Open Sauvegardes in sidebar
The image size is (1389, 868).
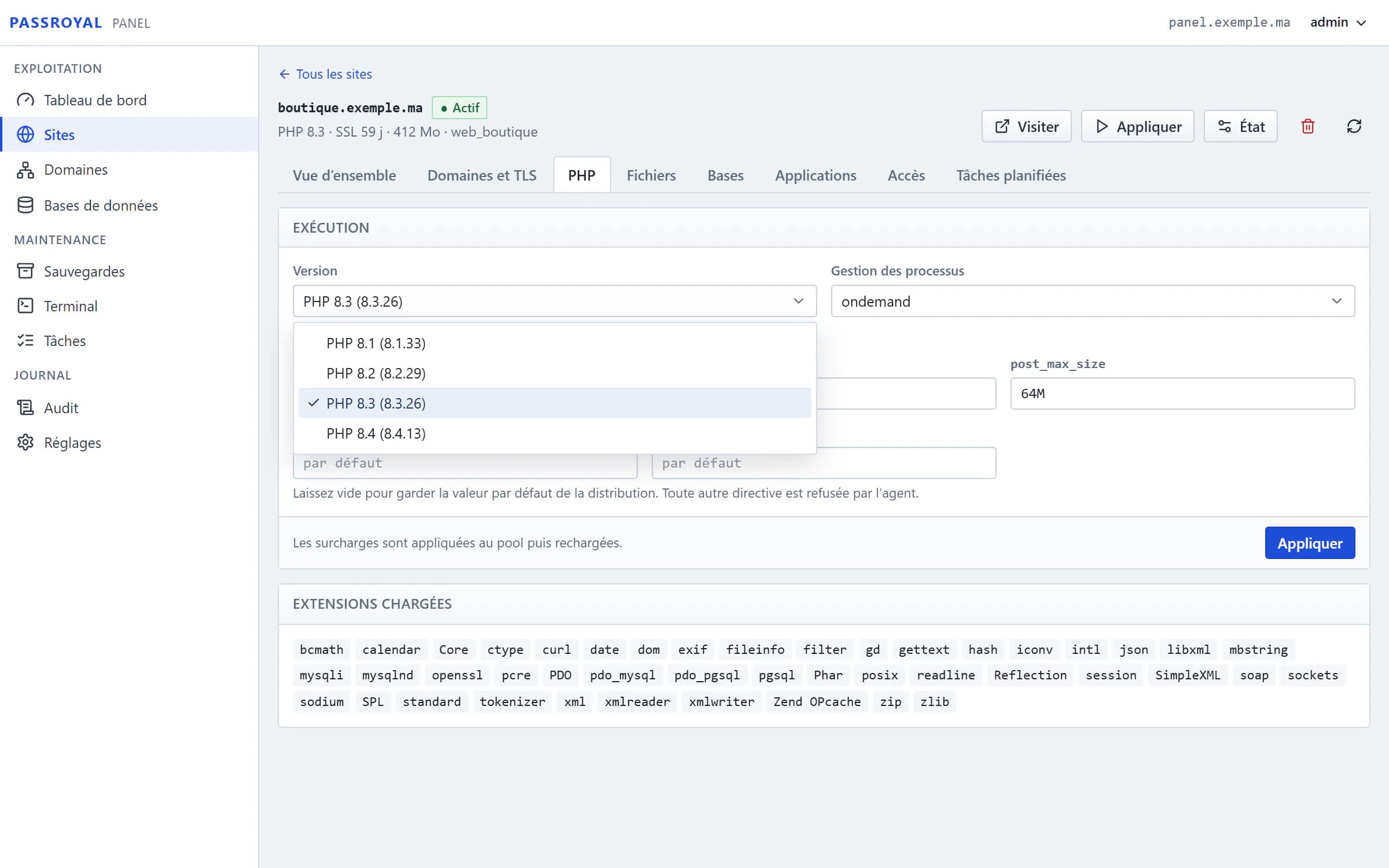click(130, 271)
